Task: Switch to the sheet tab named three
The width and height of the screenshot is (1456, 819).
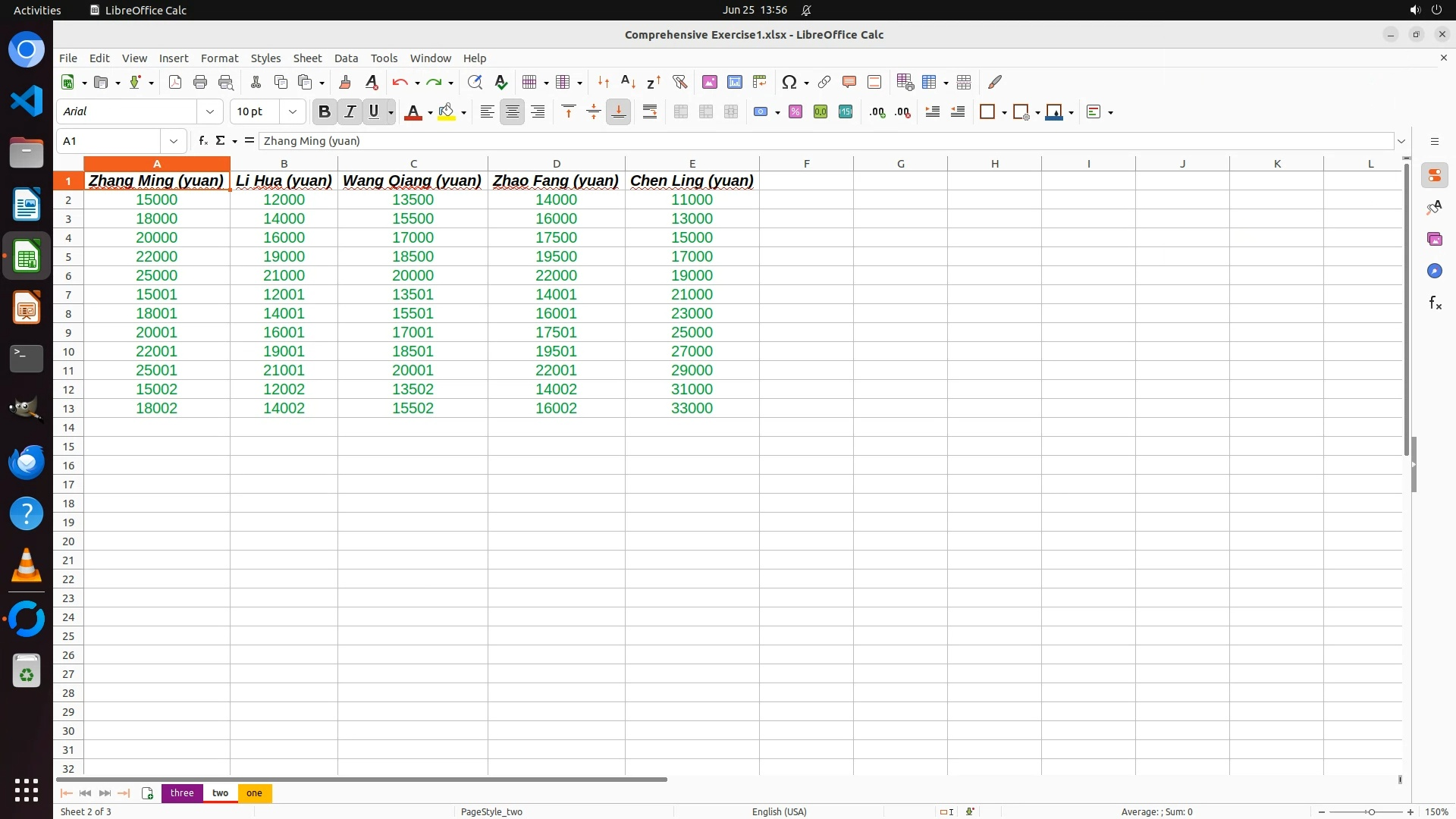Action: (x=182, y=792)
